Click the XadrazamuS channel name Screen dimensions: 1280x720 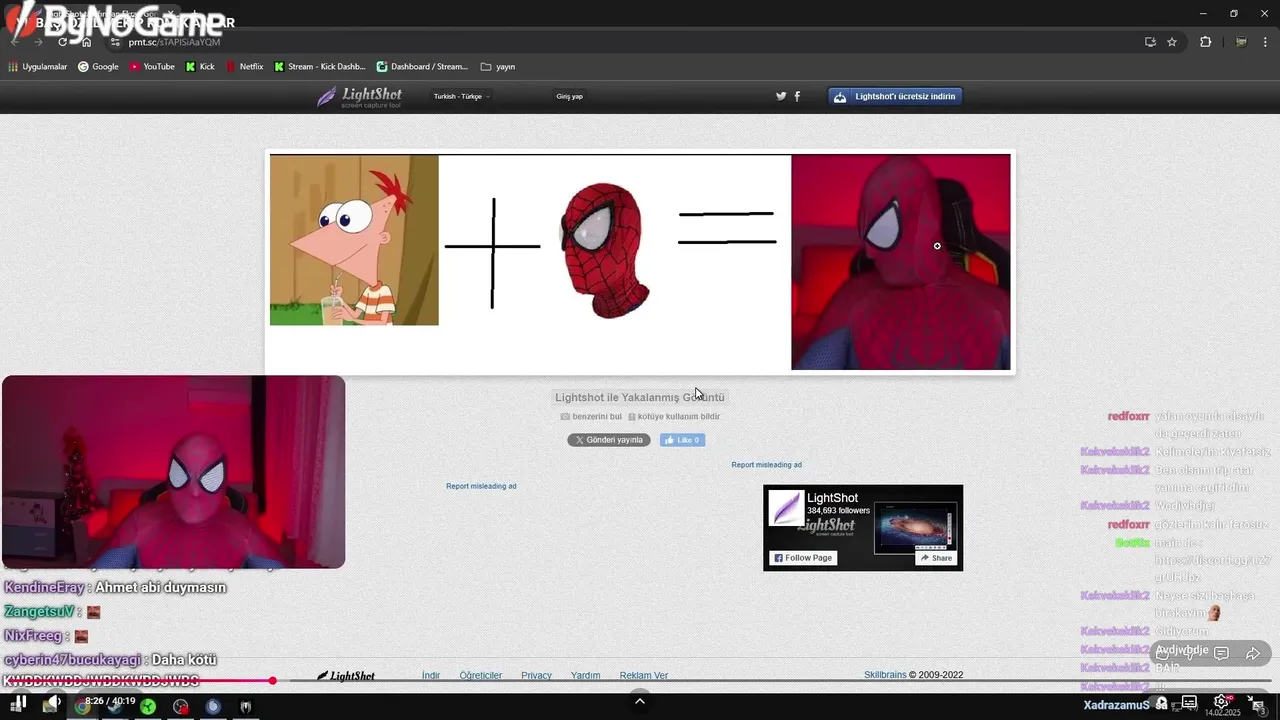click(x=1117, y=705)
